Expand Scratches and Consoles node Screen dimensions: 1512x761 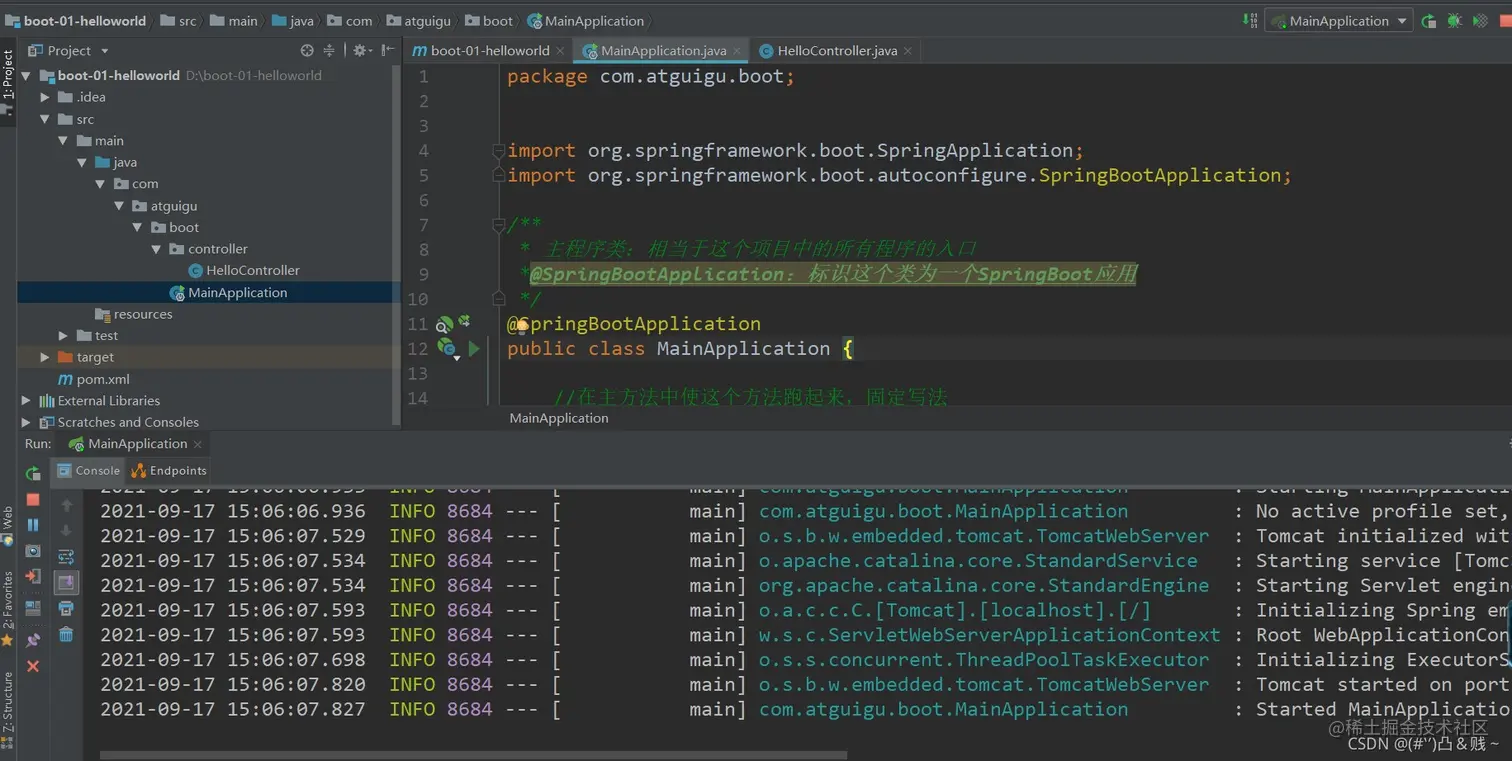pyautogui.click(x=26, y=422)
